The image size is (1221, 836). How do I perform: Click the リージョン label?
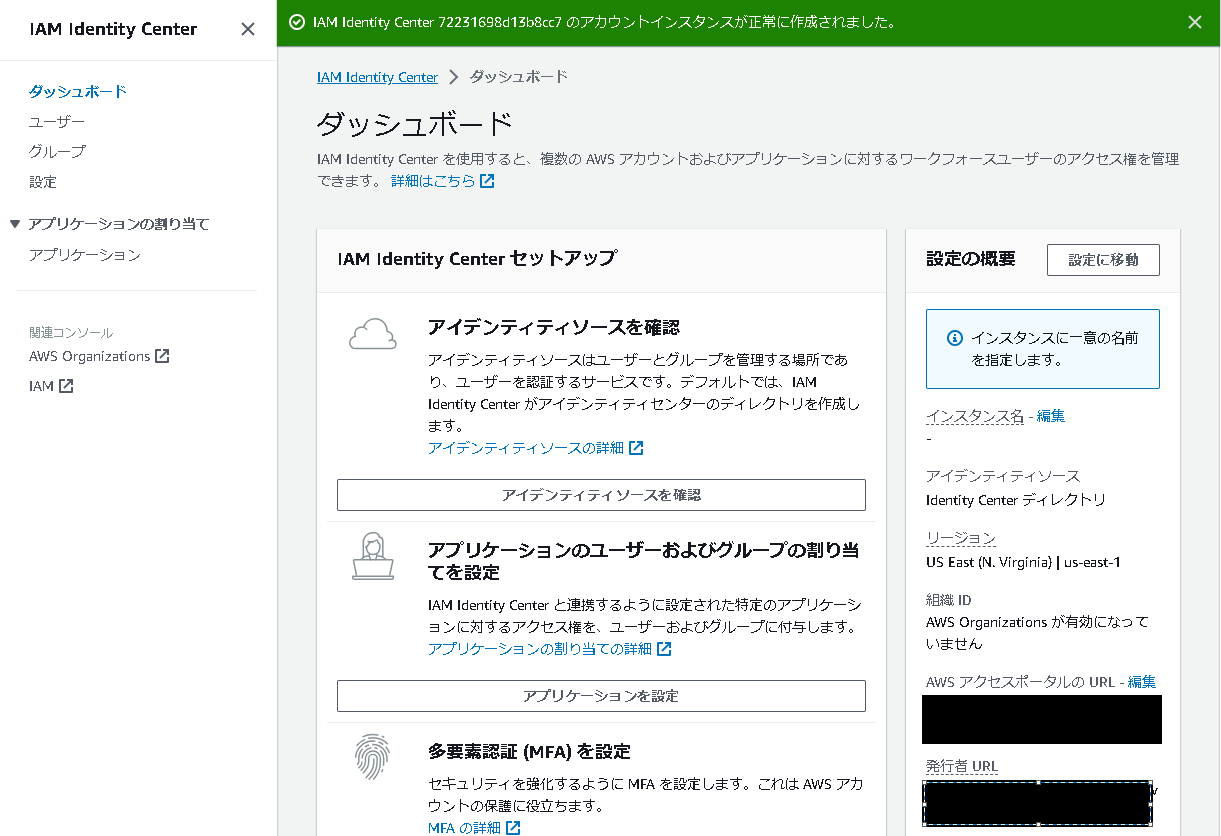[x=961, y=538]
